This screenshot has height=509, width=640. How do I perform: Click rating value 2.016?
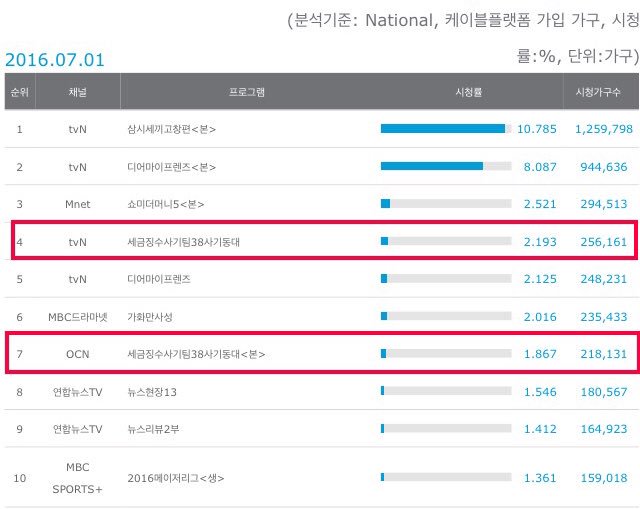(x=540, y=317)
